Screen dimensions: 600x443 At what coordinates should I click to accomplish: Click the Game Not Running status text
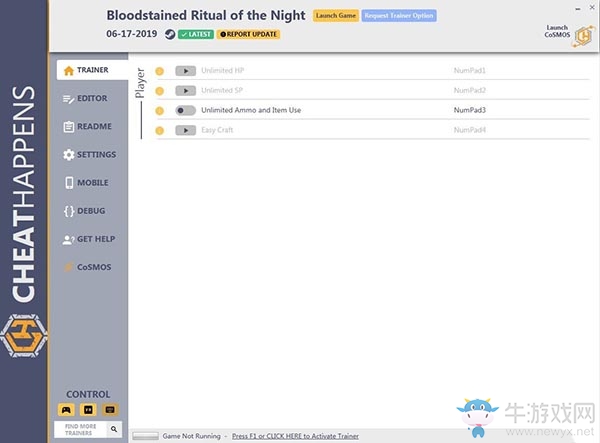tap(191, 436)
